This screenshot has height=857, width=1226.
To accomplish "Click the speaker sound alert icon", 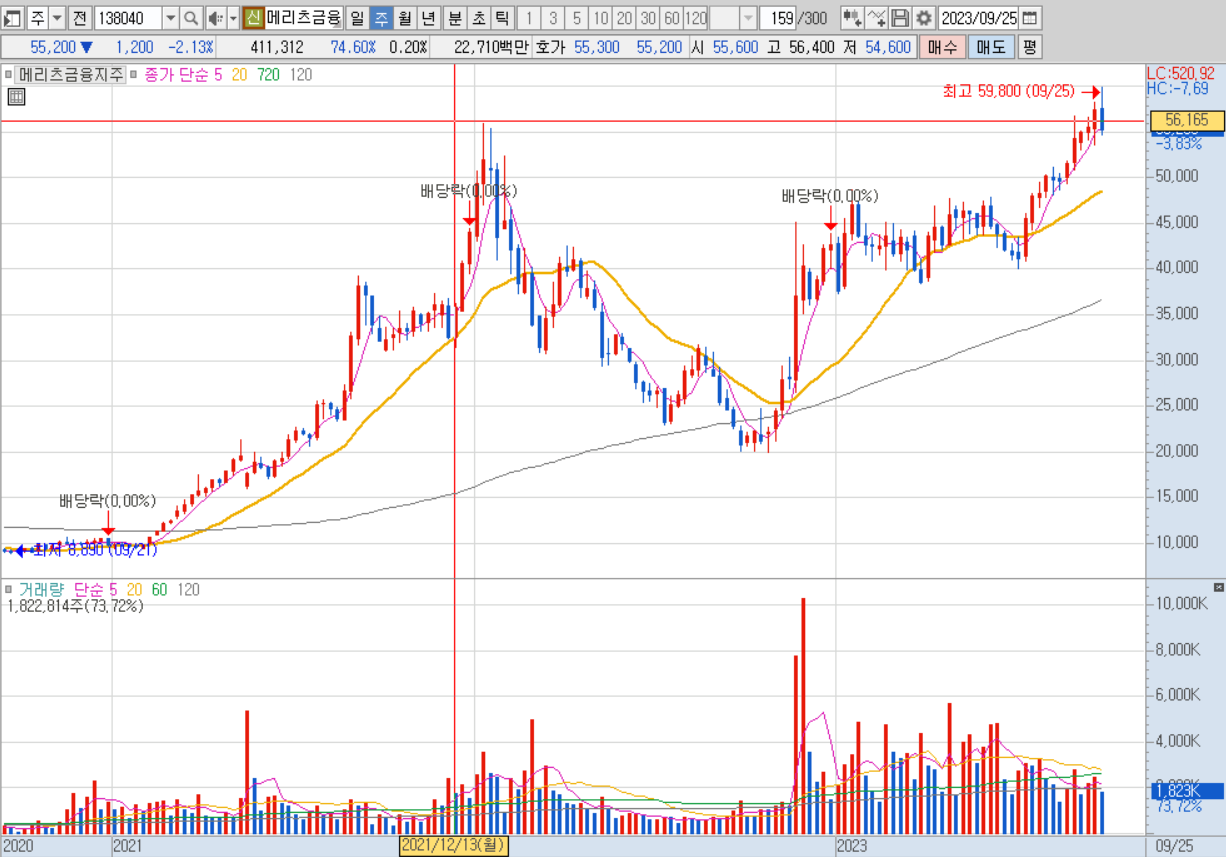I will pyautogui.click(x=214, y=18).
